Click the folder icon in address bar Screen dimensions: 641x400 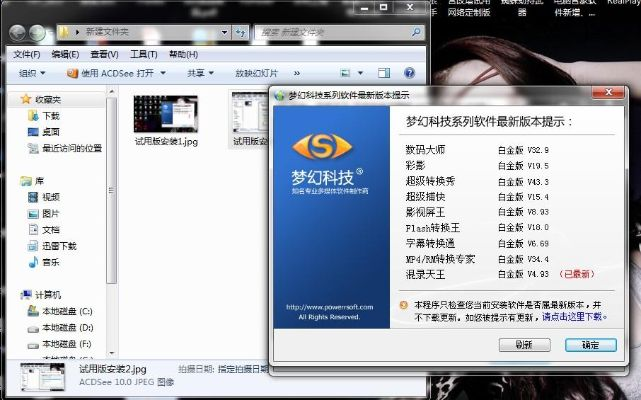click(64, 32)
